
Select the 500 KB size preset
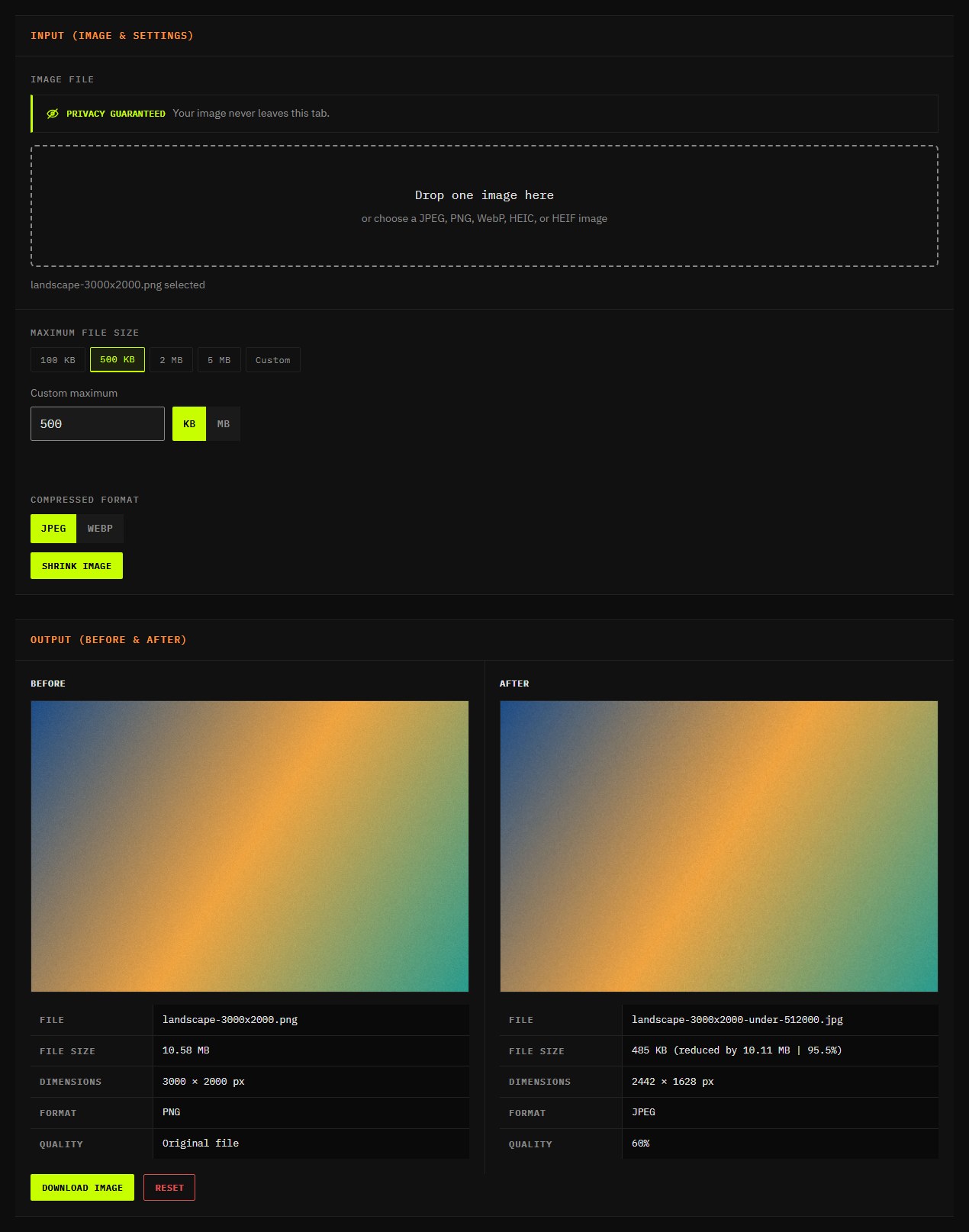118,359
